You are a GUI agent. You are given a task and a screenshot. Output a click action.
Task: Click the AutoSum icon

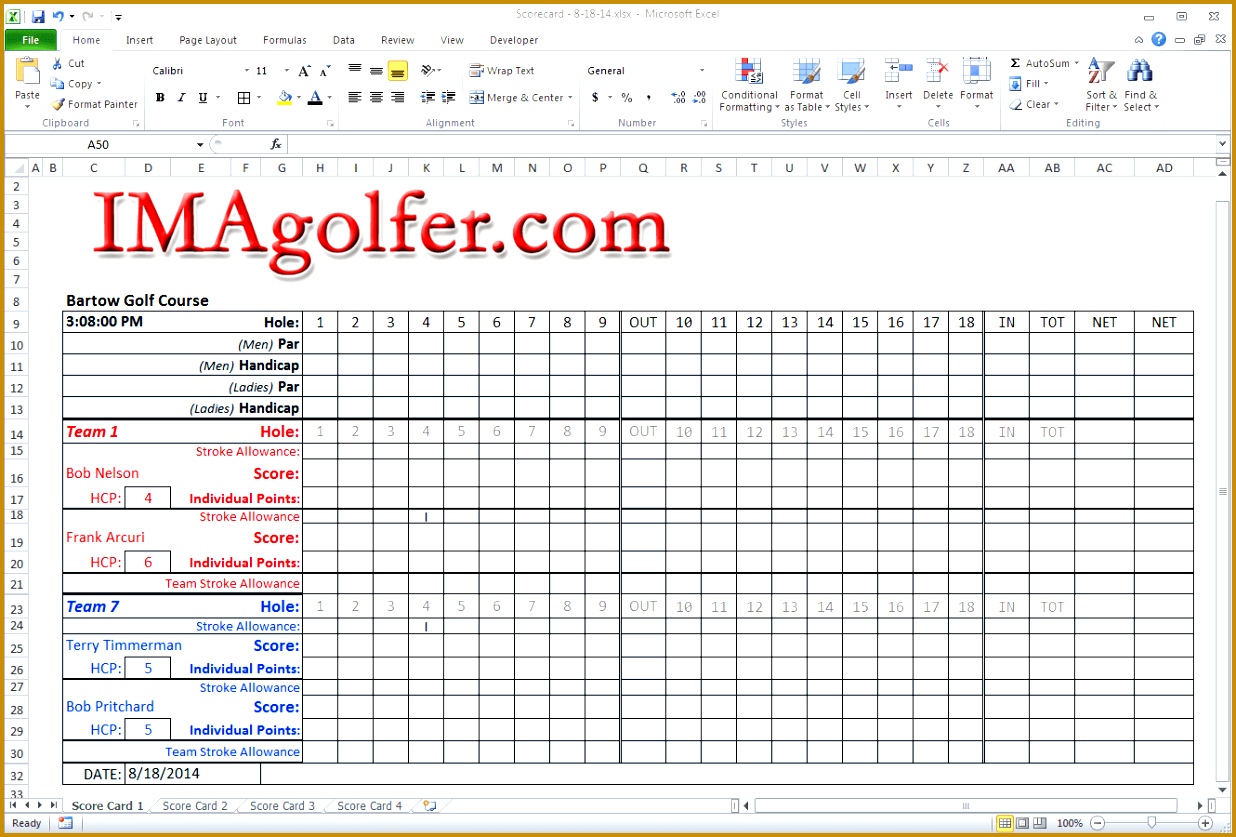pyautogui.click(x=1018, y=62)
